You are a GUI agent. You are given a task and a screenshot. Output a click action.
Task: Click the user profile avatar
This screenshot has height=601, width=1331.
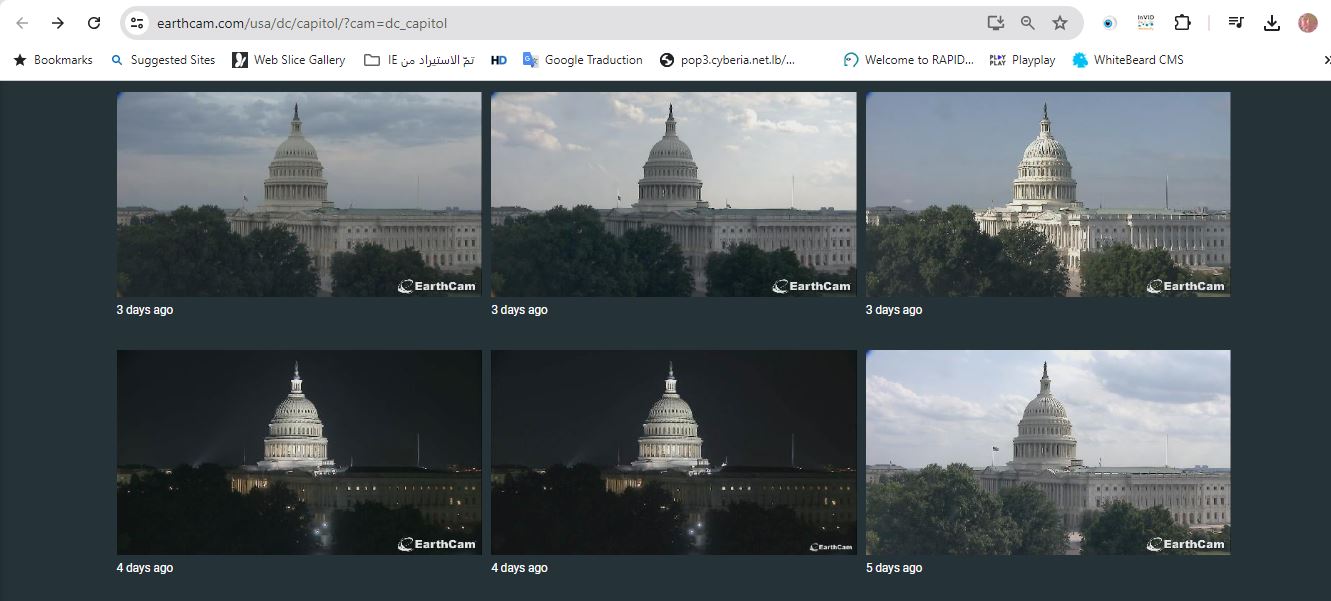click(x=1307, y=23)
